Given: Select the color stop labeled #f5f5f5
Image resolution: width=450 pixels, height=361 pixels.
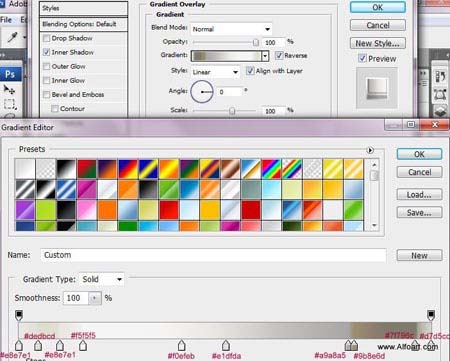Looking at the screenshot, I should 83,345.
